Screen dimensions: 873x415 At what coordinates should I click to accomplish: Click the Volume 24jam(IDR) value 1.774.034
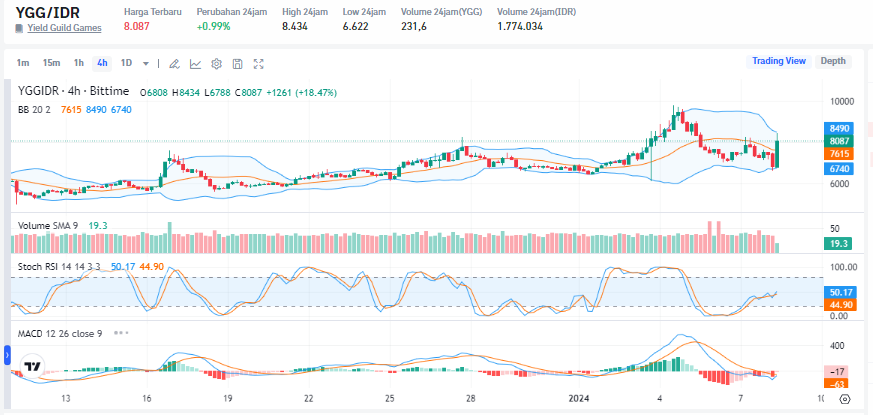pyautogui.click(x=520, y=26)
